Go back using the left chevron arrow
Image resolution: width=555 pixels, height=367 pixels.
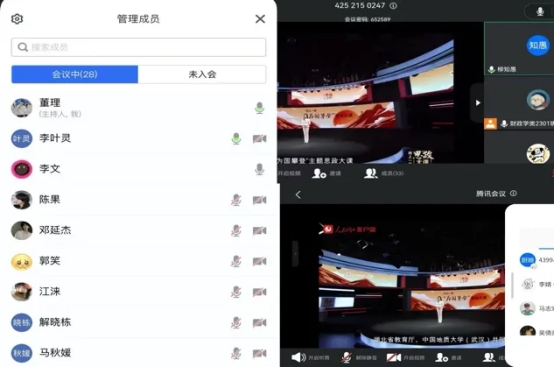pos(298,195)
